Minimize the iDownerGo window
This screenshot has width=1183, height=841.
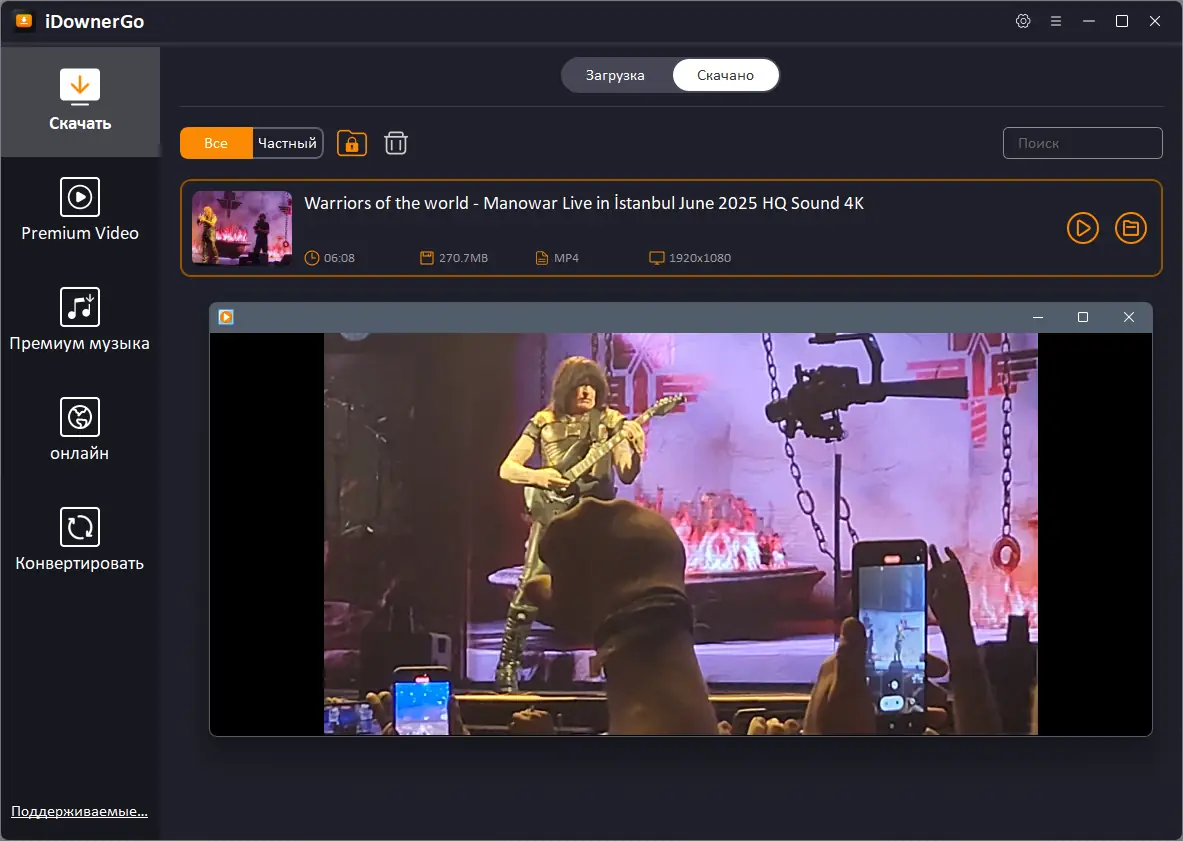(1089, 21)
